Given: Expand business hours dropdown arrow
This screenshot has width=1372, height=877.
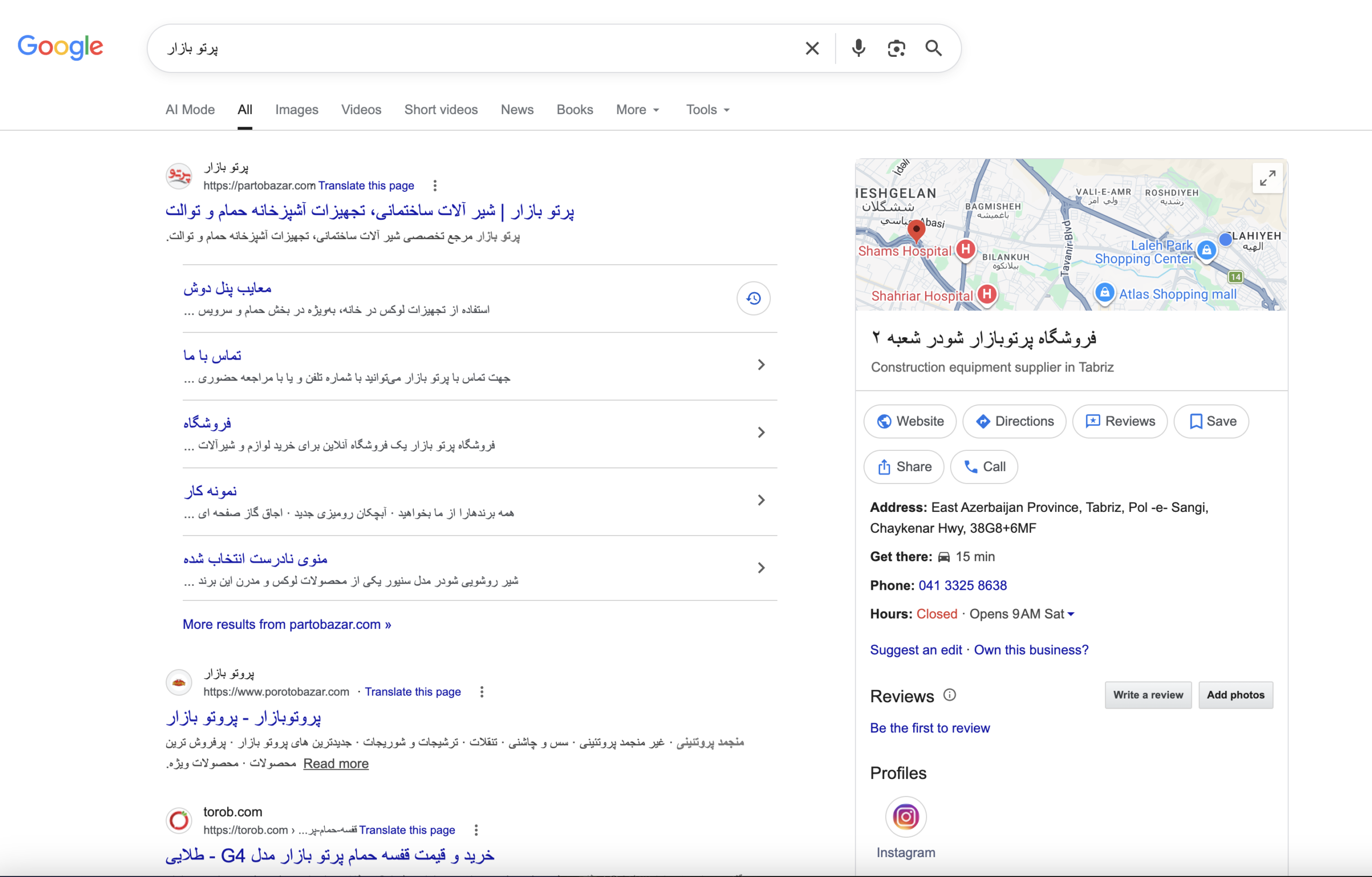Looking at the screenshot, I should pyautogui.click(x=1071, y=614).
